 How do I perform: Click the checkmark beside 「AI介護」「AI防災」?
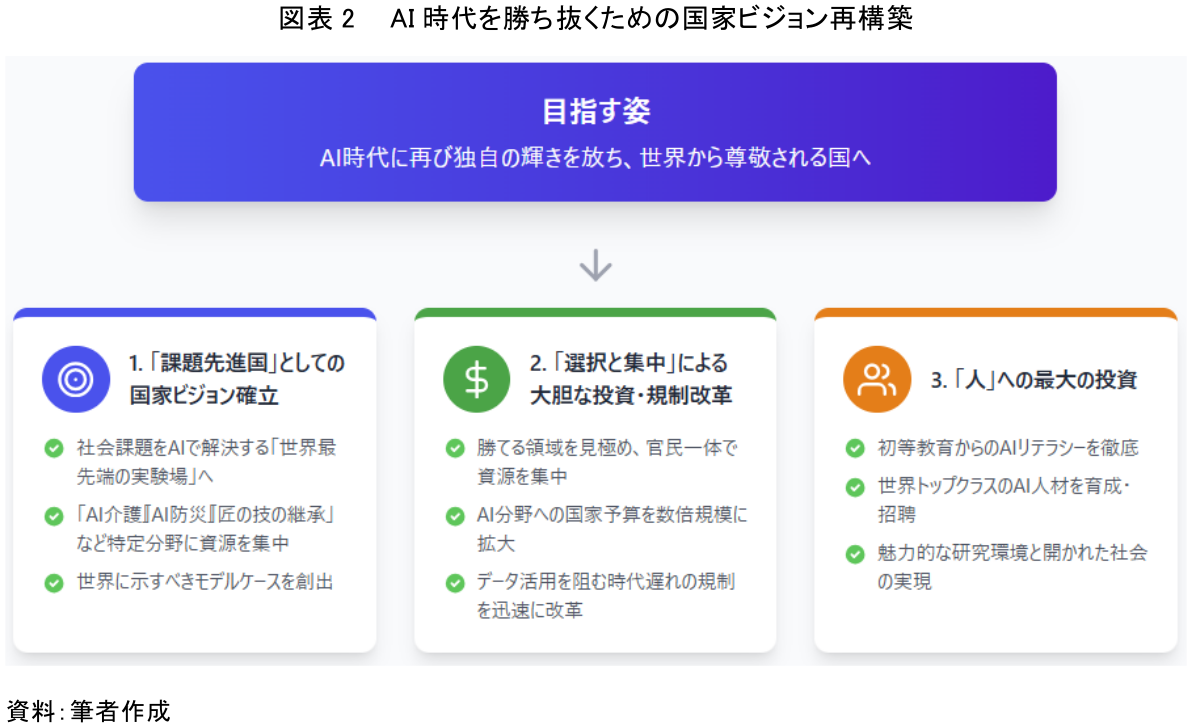point(54,516)
